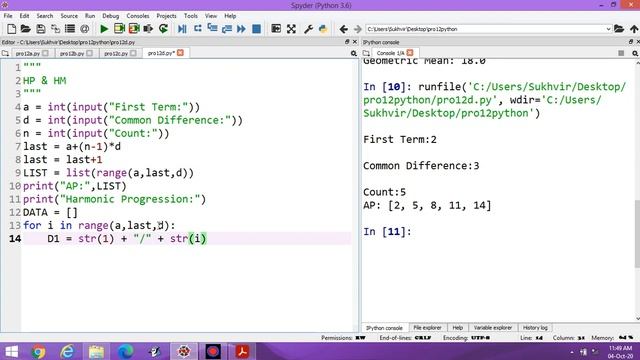Open the Edit menu
640x360 pixels.
24,16
